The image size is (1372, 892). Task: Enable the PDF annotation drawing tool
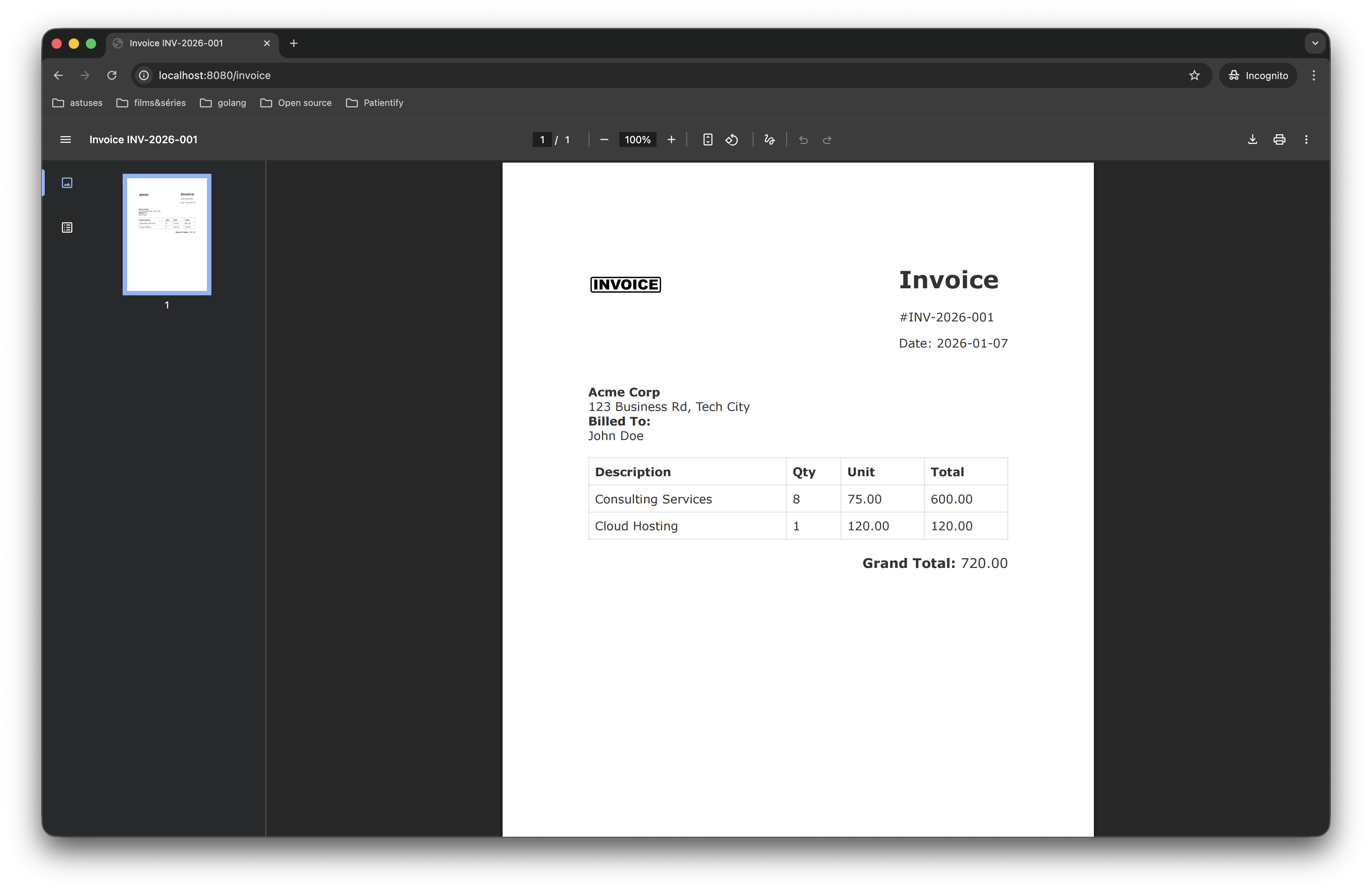click(x=769, y=139)
